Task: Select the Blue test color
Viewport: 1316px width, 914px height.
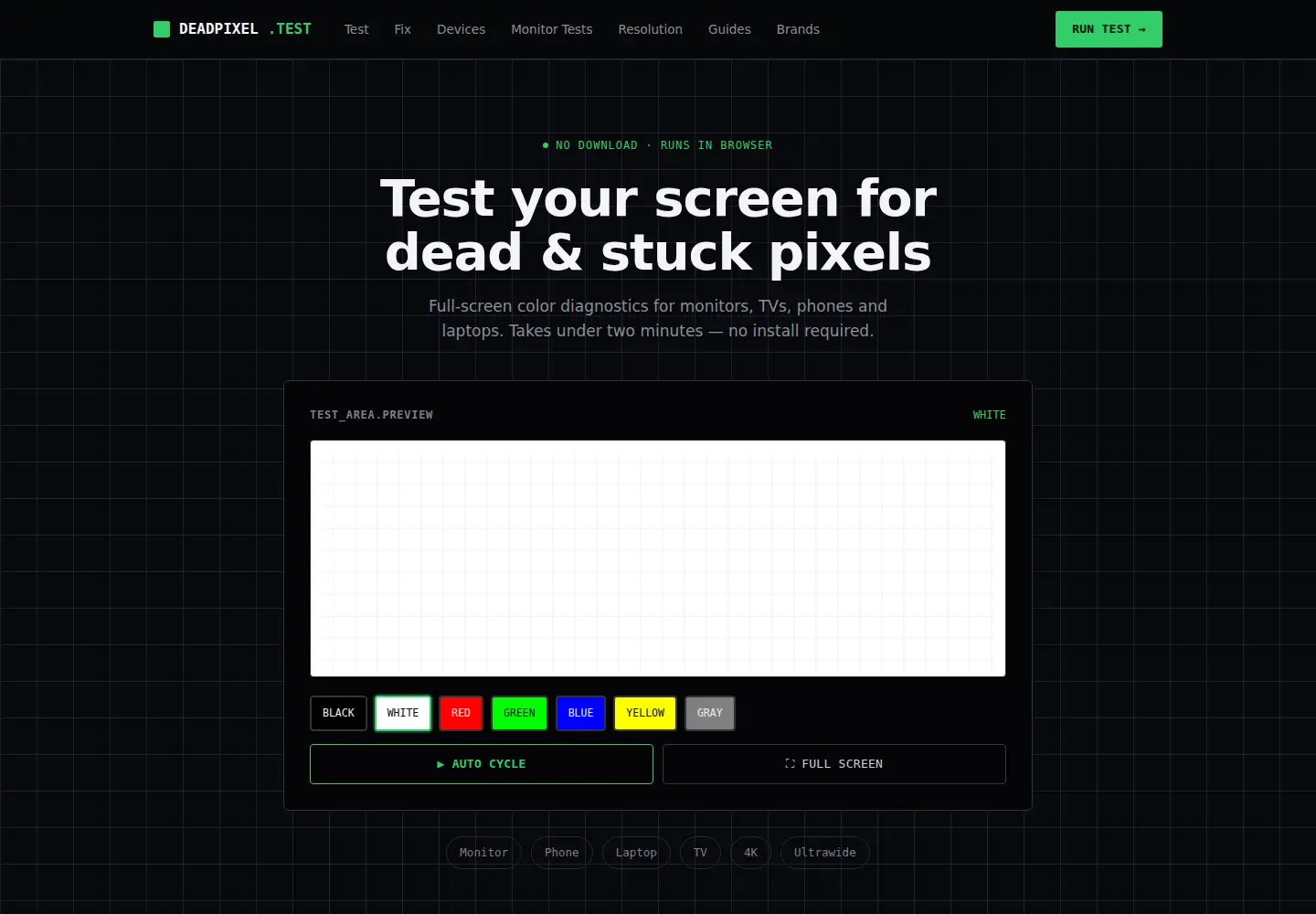Action: (x=580, y=713)
